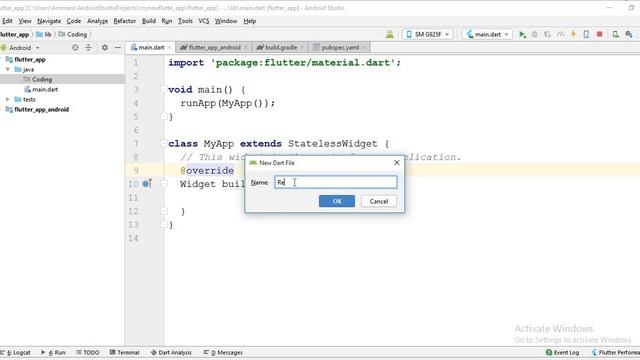Fold the MyApp class at line 7
Viewport: 640px width, 360px height.
(163, 143)
